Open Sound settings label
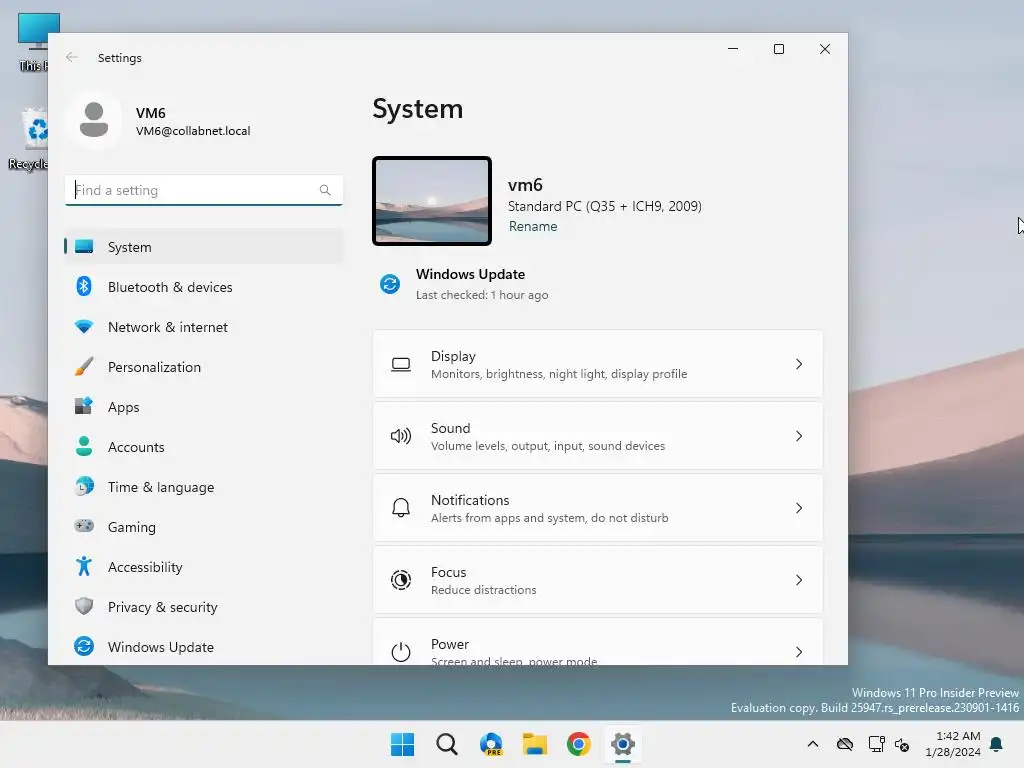This screenshot has width=1024, height=768. coord(451,428)
